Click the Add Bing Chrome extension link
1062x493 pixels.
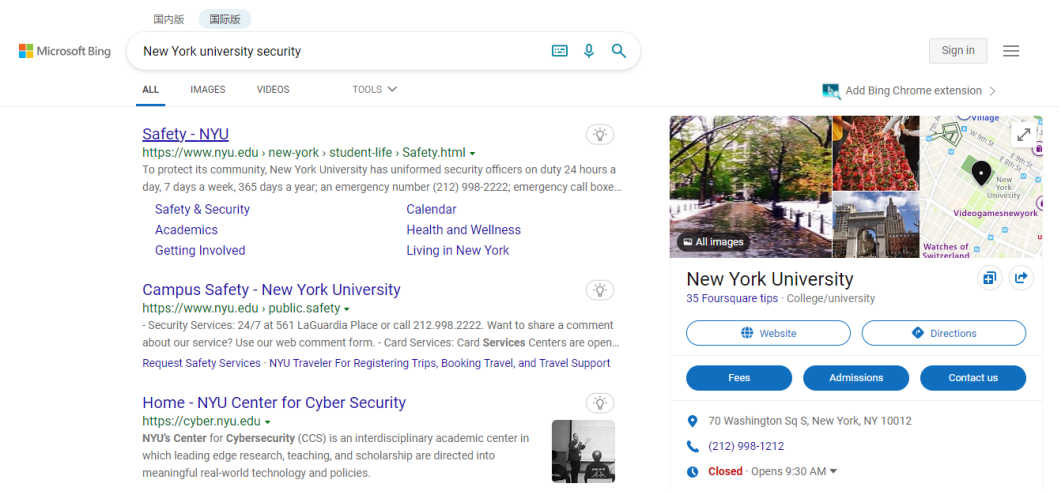click(913, 91)
